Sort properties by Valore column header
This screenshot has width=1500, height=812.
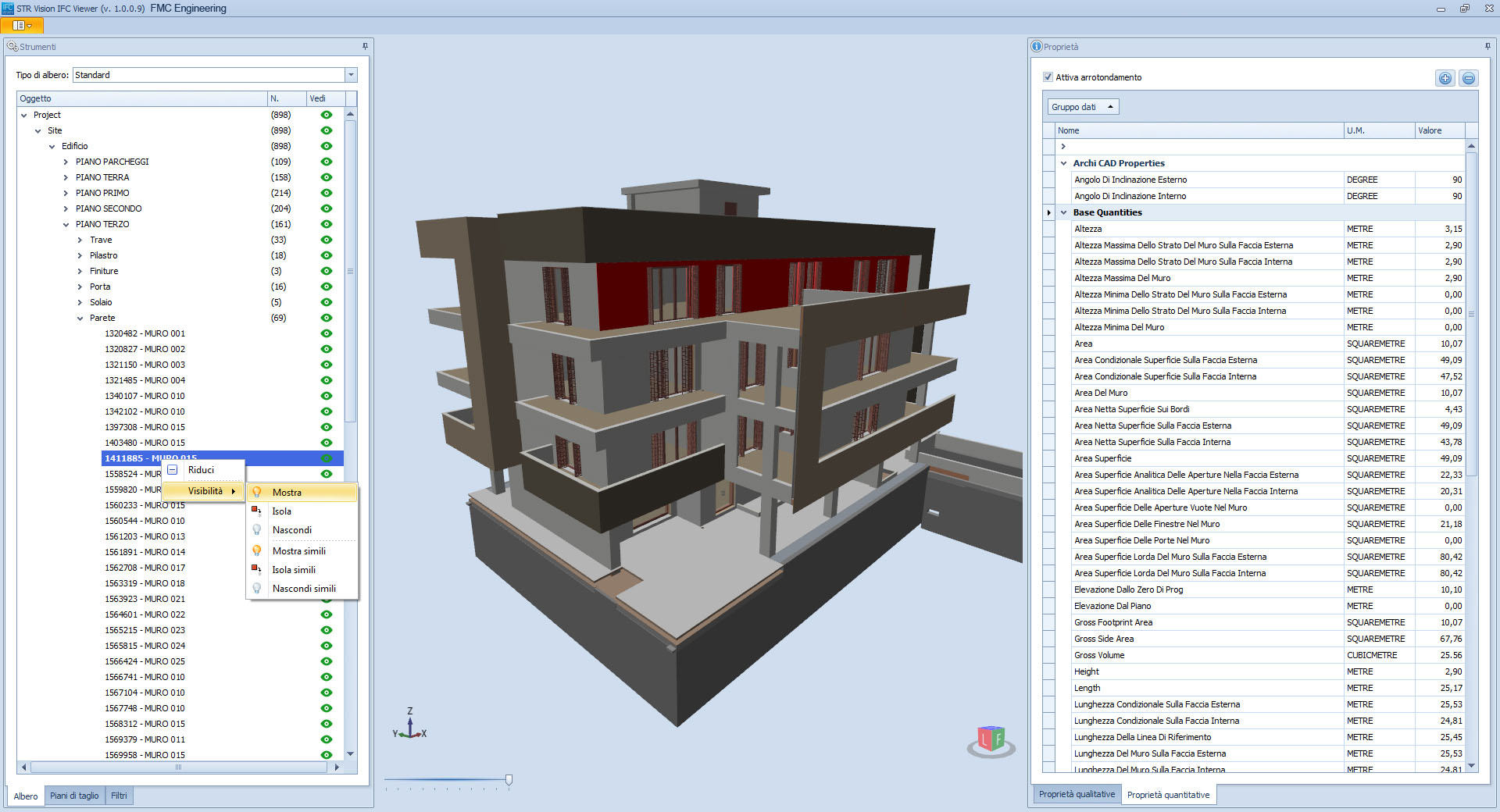point(1440,130)
